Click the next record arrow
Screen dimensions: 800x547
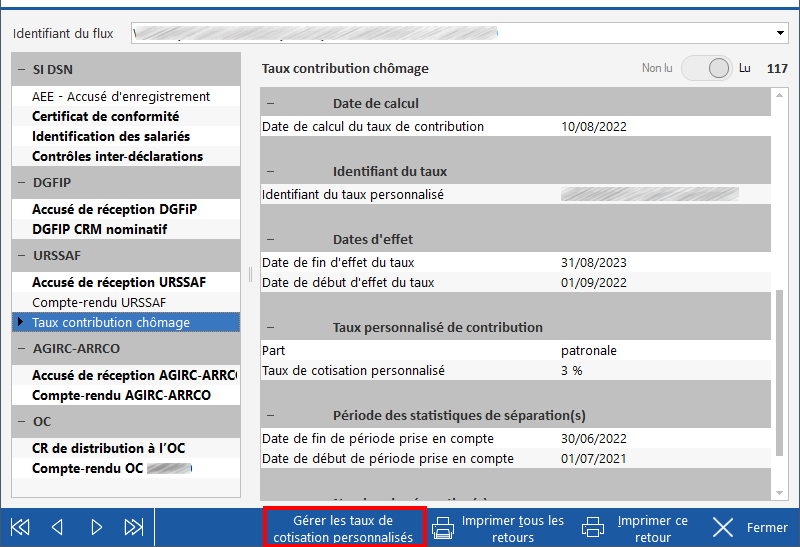[97, 527]
